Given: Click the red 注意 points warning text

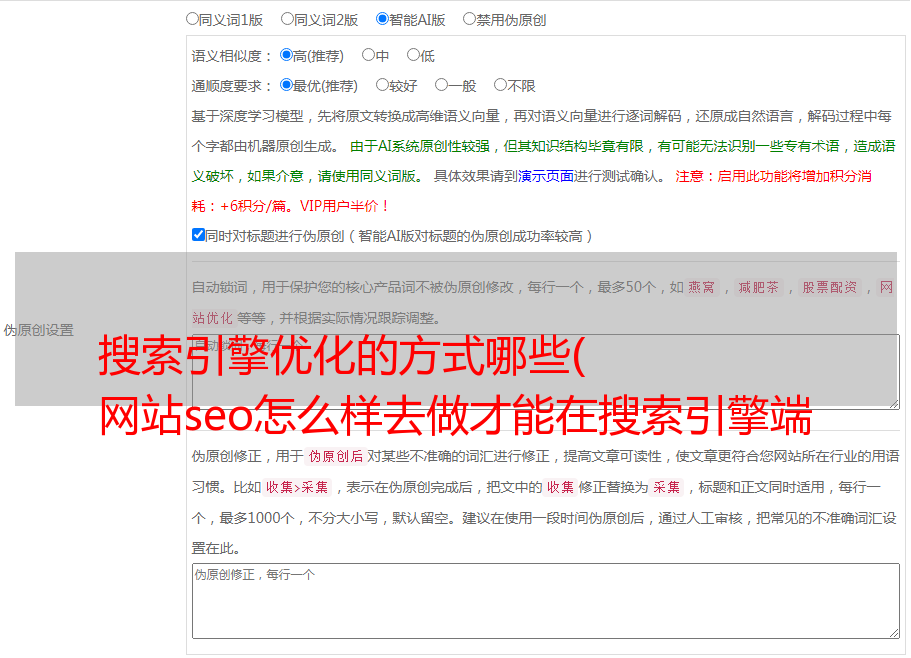Looking at the screenshot, I should [531, 191].
